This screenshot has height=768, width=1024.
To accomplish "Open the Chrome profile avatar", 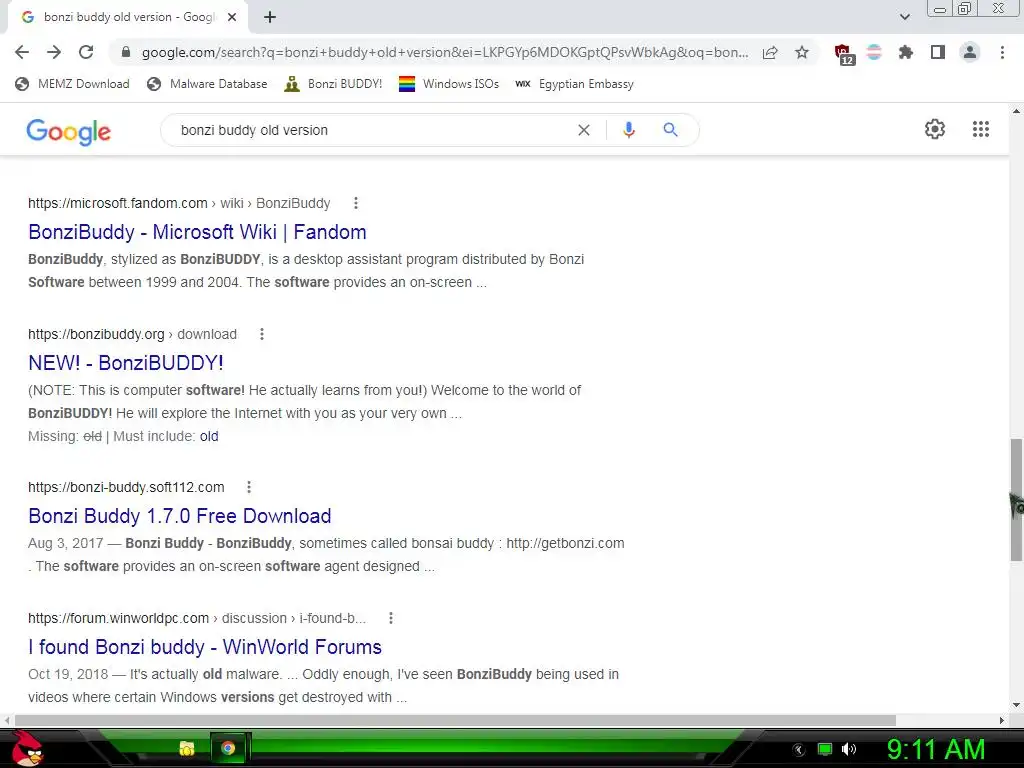I will click(970, 52).
